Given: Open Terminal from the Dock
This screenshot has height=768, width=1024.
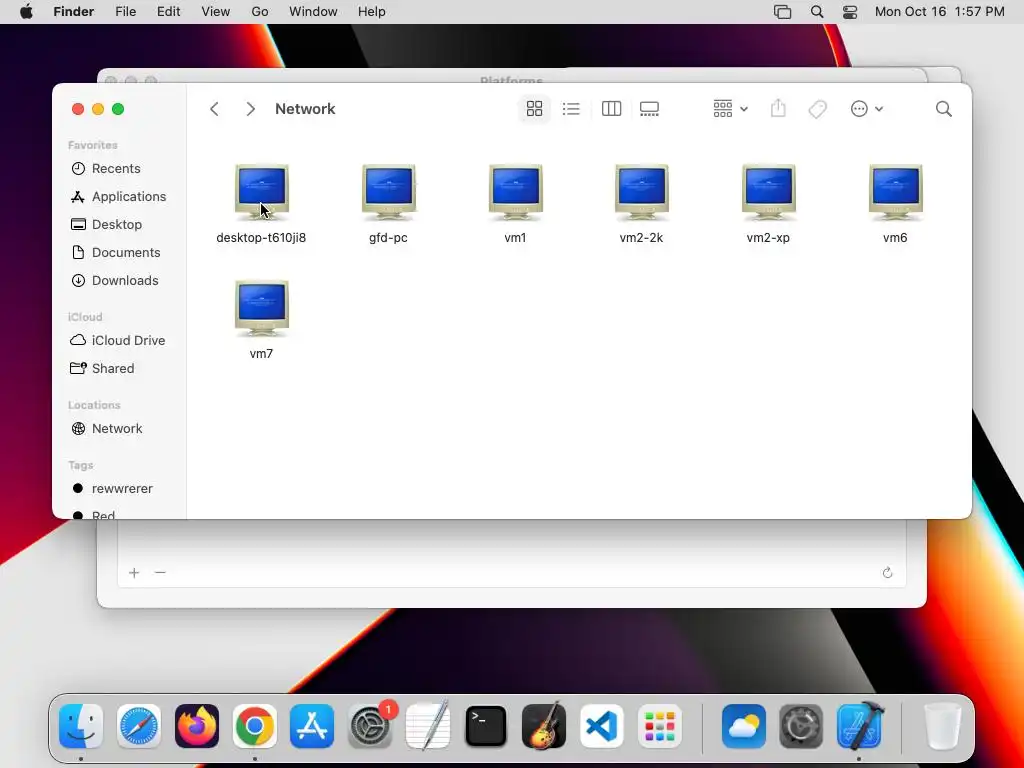Looking at the screenshot, I should 486,726.
